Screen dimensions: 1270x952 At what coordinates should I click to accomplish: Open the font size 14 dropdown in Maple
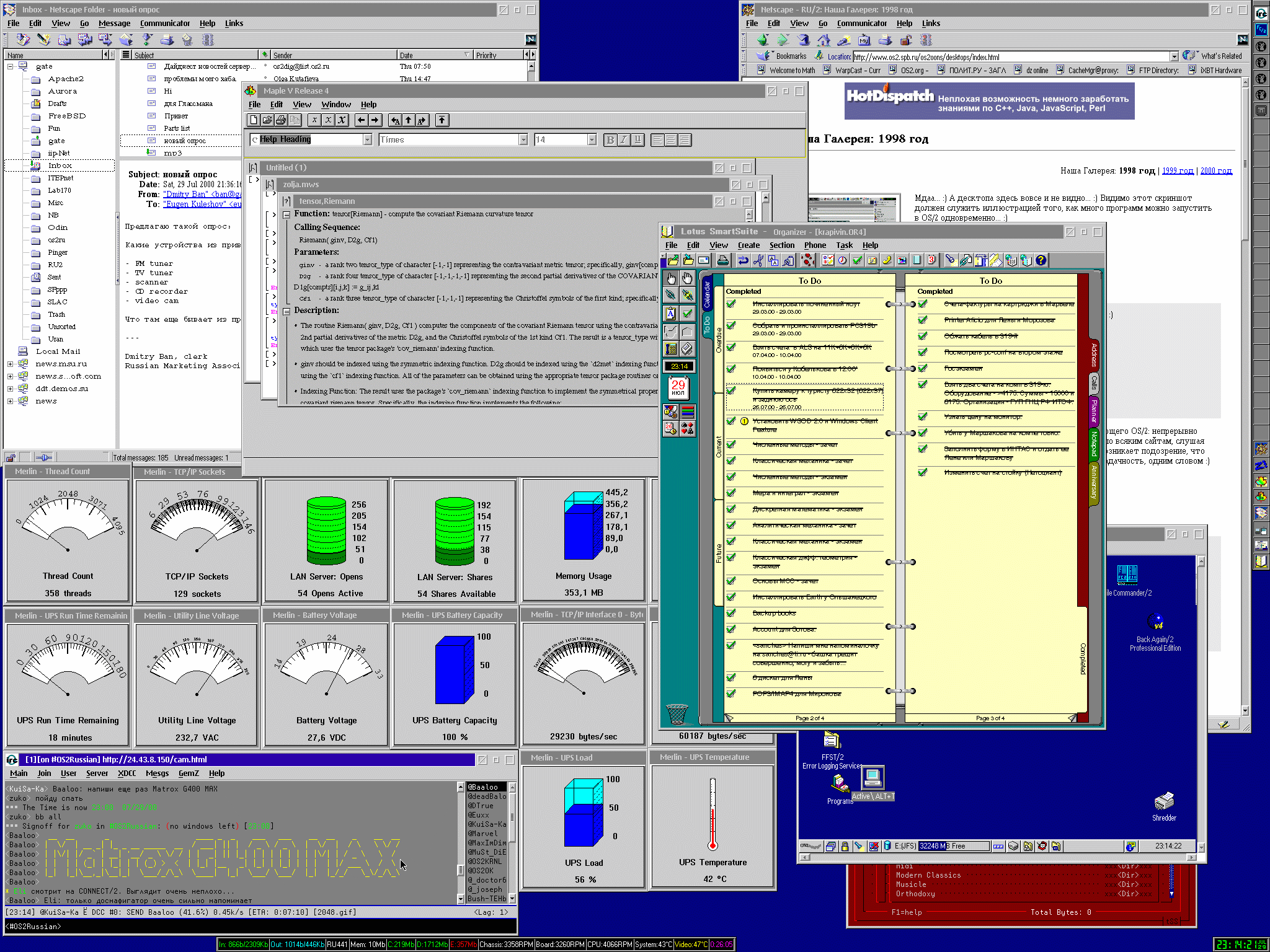592,139
